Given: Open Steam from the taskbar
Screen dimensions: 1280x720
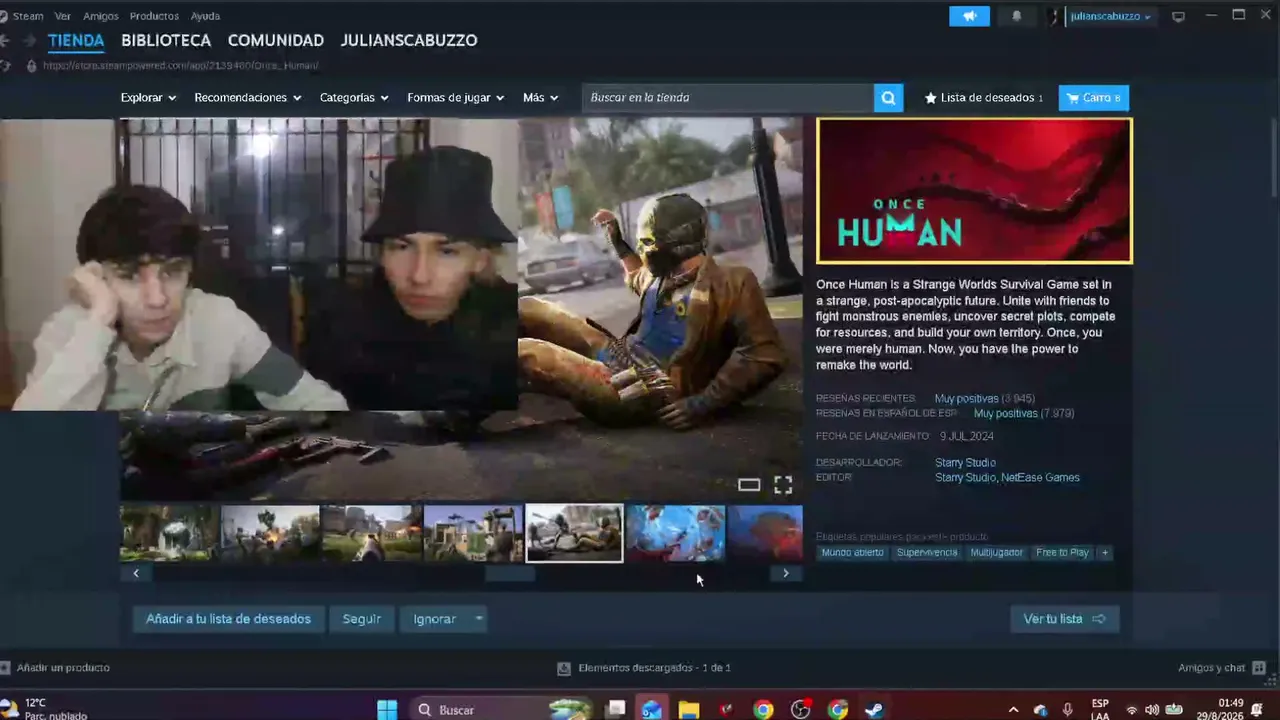Looking at the screenshot, I should tap(874, 710).
